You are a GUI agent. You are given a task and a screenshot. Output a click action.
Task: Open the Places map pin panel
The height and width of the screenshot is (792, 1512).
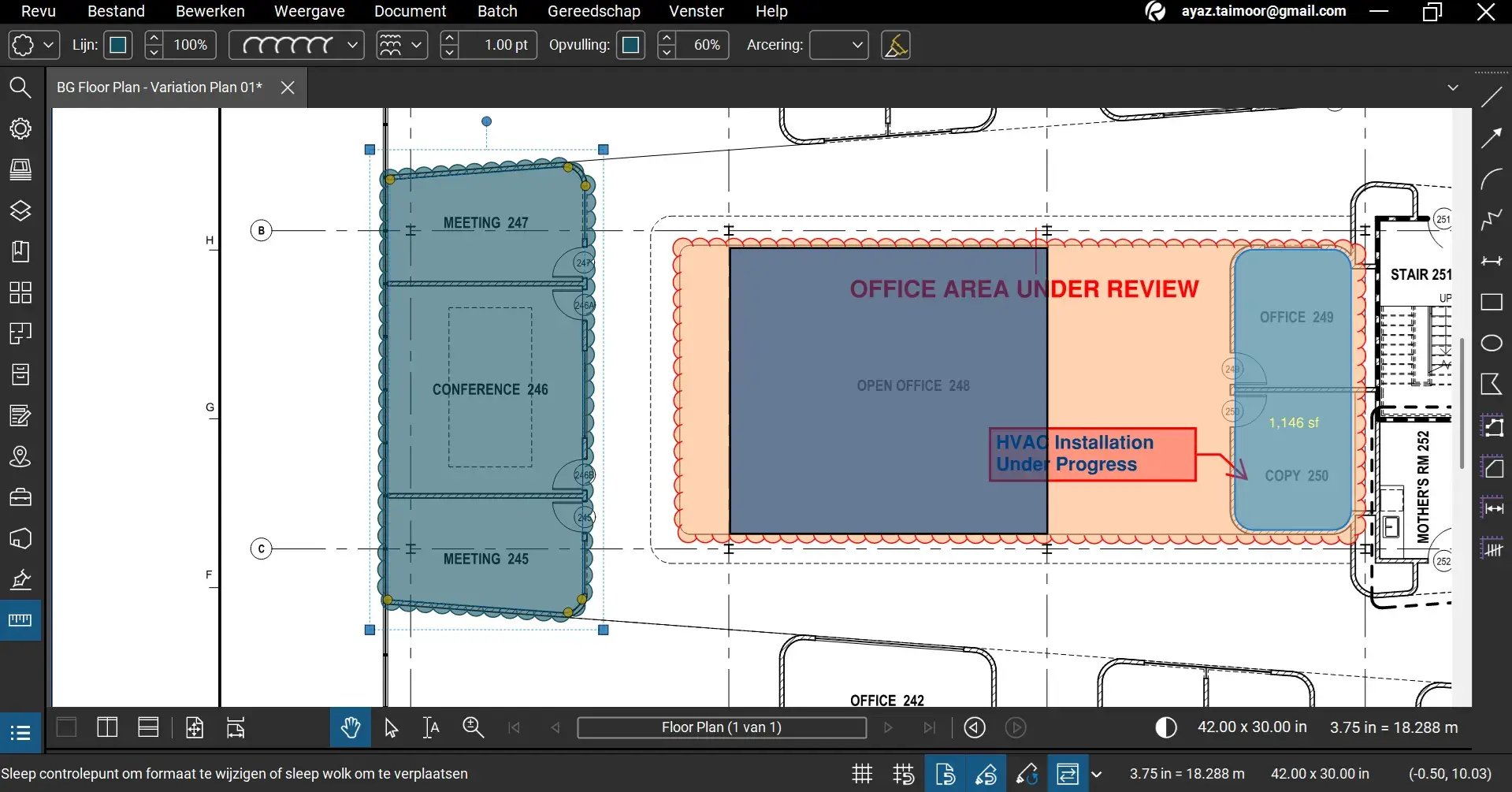[20, 456]
